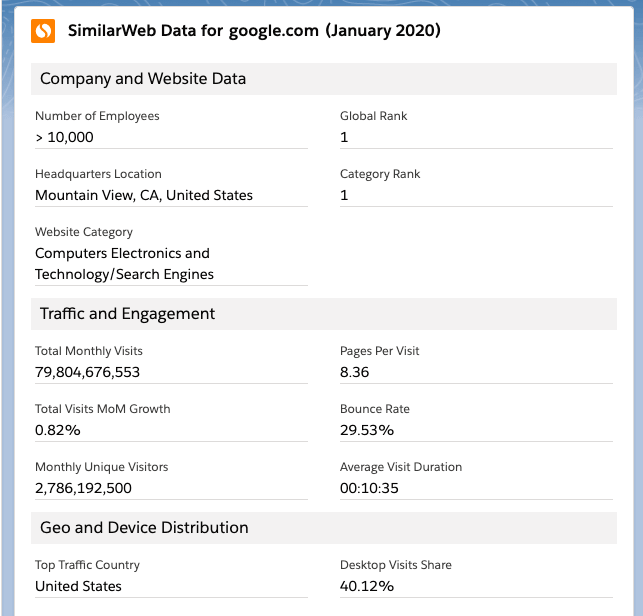643x616 pixels.
Task: Select the Traffic and Engagement section header
Action: (324, 314)
